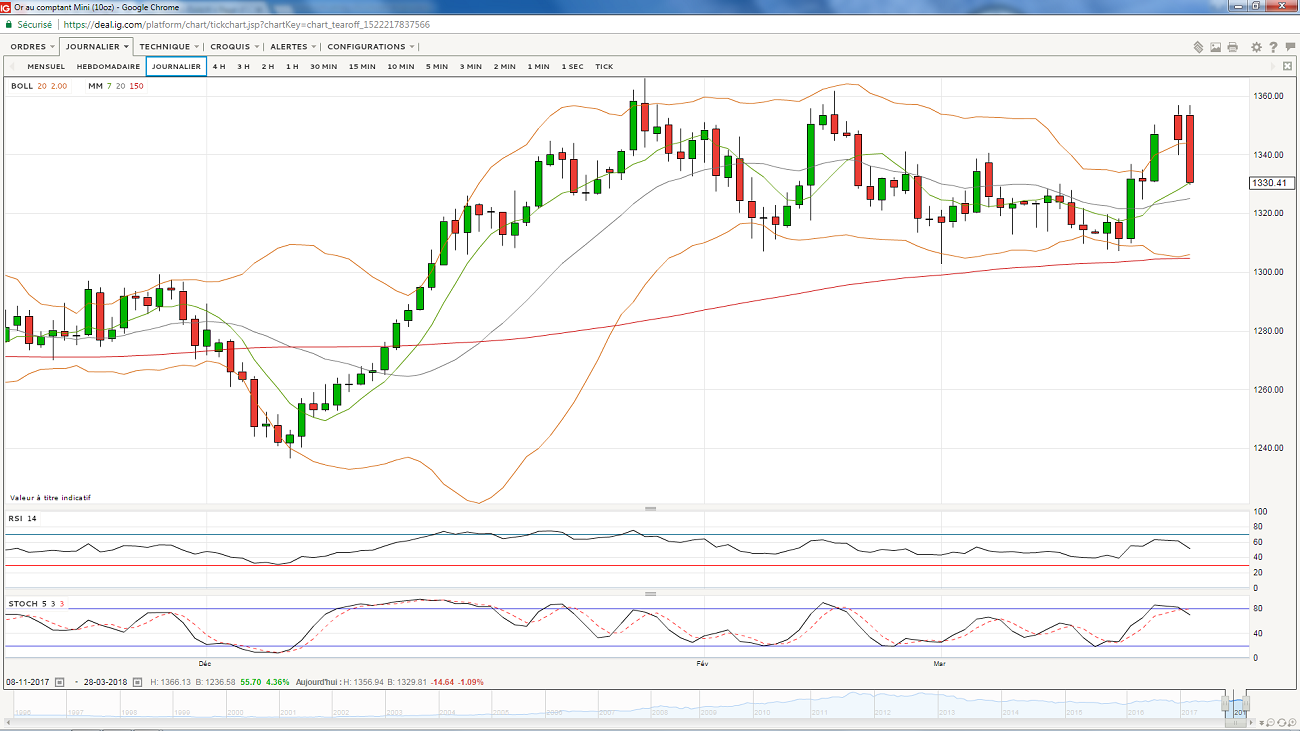Switch to the 30 MIN timeframe
This screenshot has height=731, width=1300.
click(323, 67)
